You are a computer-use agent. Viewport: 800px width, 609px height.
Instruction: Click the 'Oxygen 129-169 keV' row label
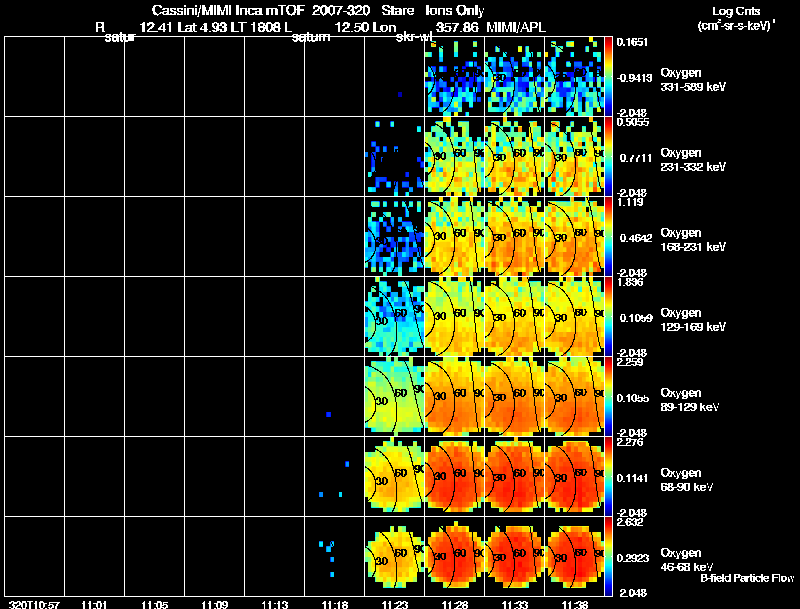click(x=693, y=320)
